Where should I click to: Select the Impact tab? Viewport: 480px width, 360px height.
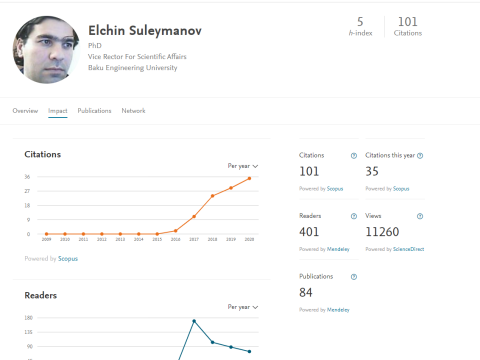click(x=58, y=111)
